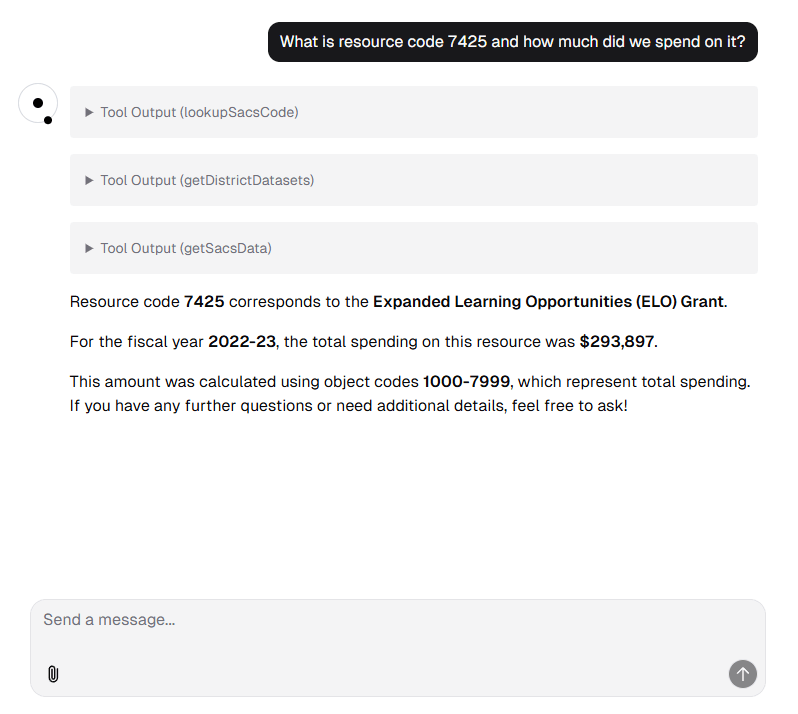798x714 pixels.
Task: Click the sentence starting 'If you have any further questions'
Action: point(349,406)
